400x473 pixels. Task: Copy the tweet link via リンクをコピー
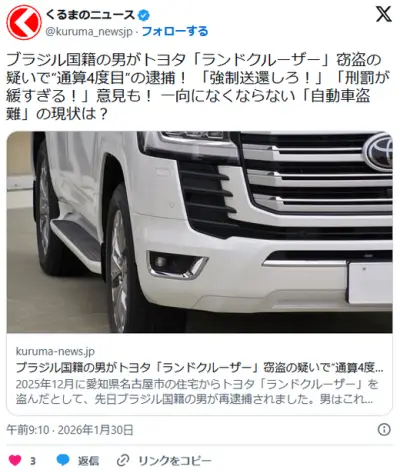tap(175, 461)
